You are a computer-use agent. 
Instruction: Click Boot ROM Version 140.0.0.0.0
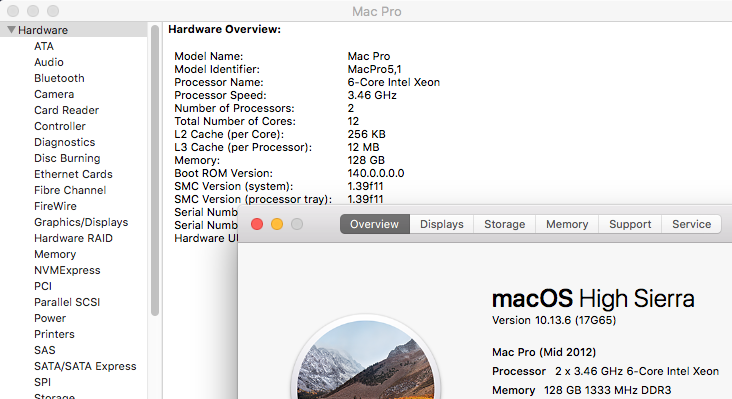pos(376,173)
